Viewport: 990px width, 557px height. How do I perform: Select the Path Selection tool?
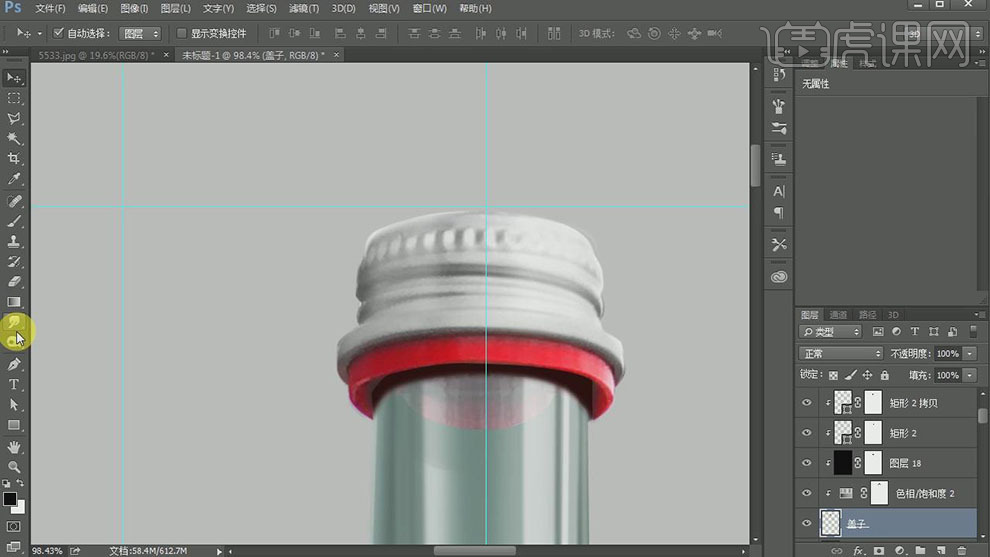(14, 405)
